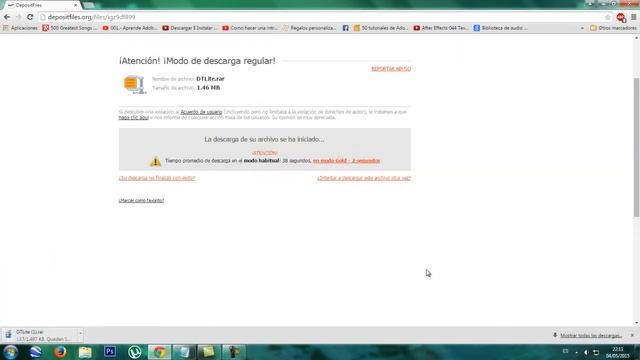Open the Aplicaciones bookmark
The height and width of the screenshot is (360, 640).
[x=20, y=28]
